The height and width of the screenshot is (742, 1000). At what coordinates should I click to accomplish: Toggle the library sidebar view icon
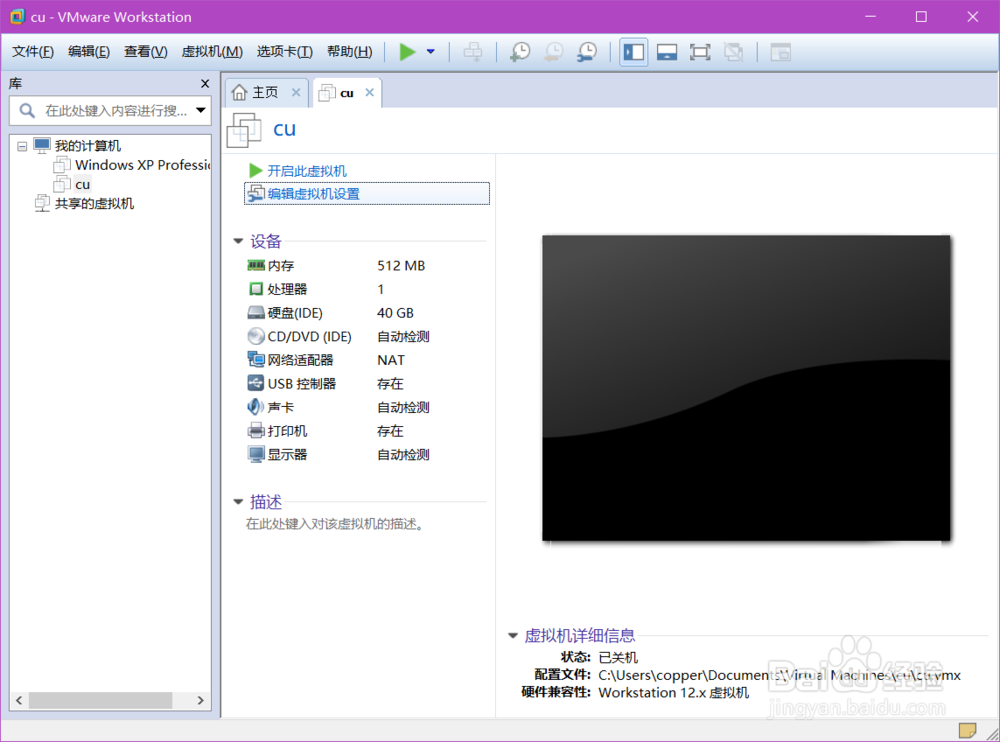[x=634, y=52]
